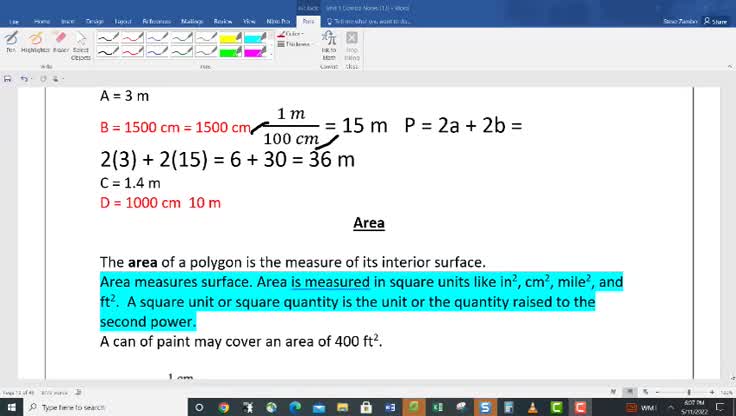This screenshot has height=416, width=736.
Task: Toggle touch/mouse mode in quick access toolbar
Action: point(55,79)
